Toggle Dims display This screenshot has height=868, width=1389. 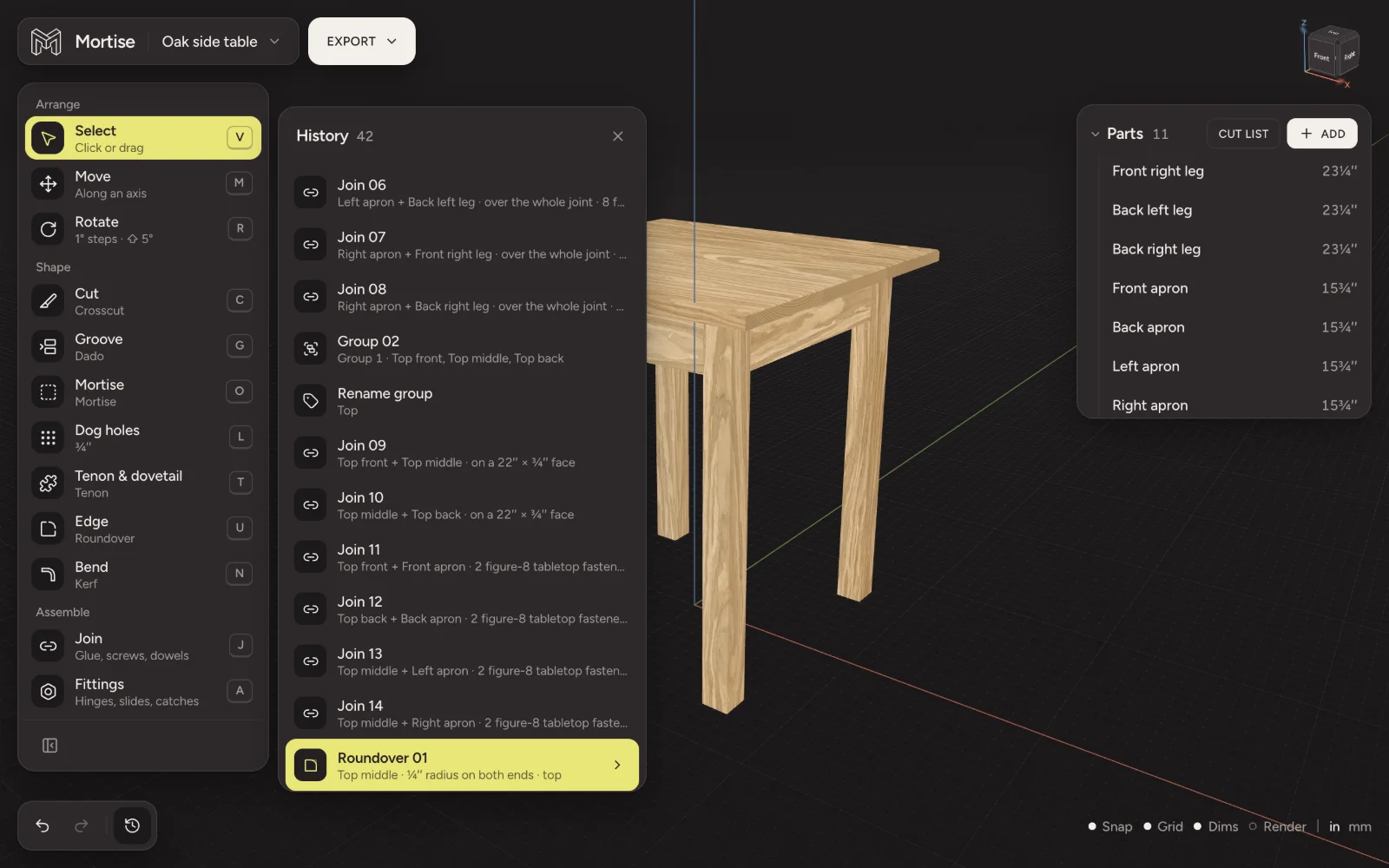click(x=1216, y=826)
